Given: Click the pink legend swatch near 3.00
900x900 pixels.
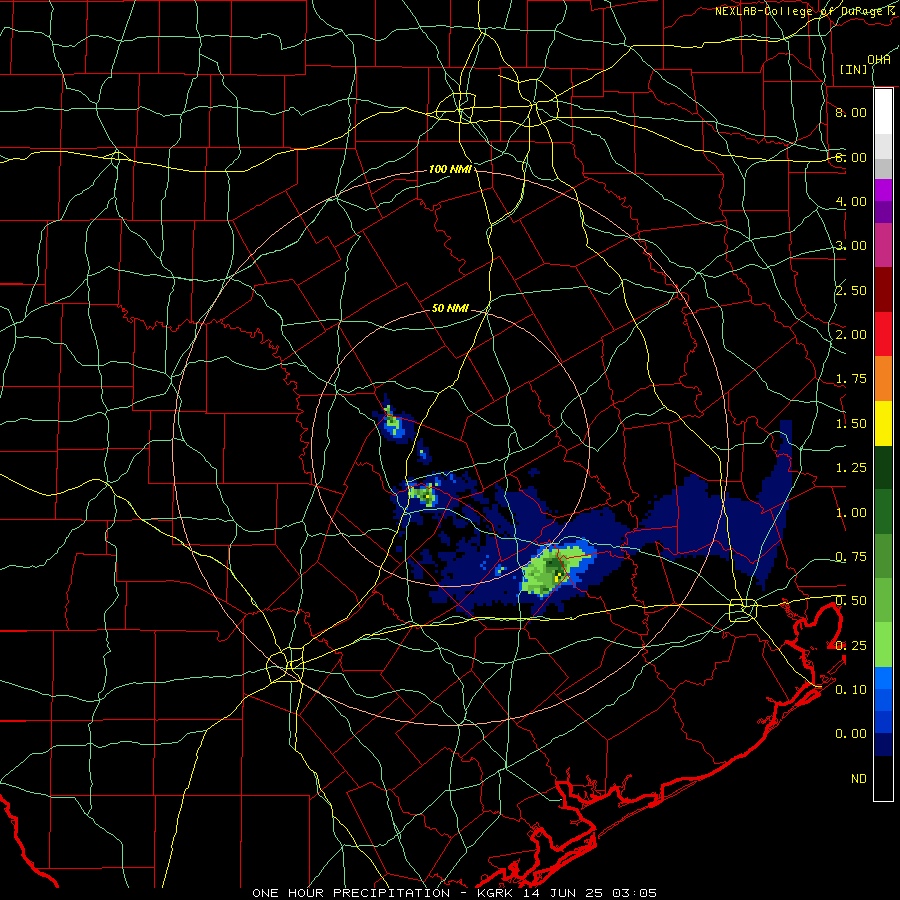Looking at the screenshot, I should (x=883, y=245).
